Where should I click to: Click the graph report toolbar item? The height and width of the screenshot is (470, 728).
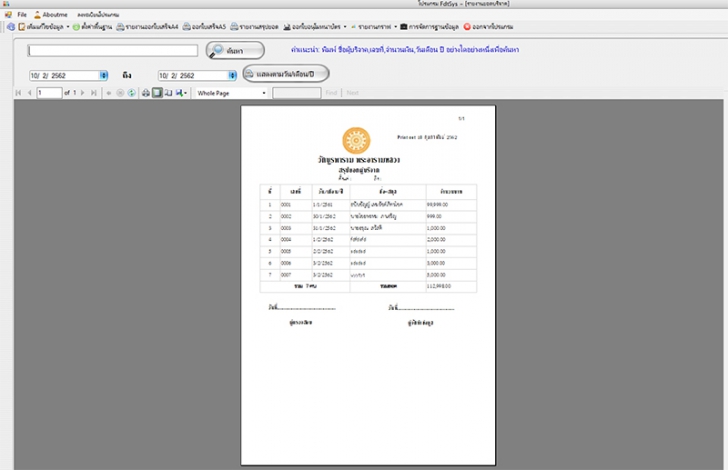coord(371,27)
